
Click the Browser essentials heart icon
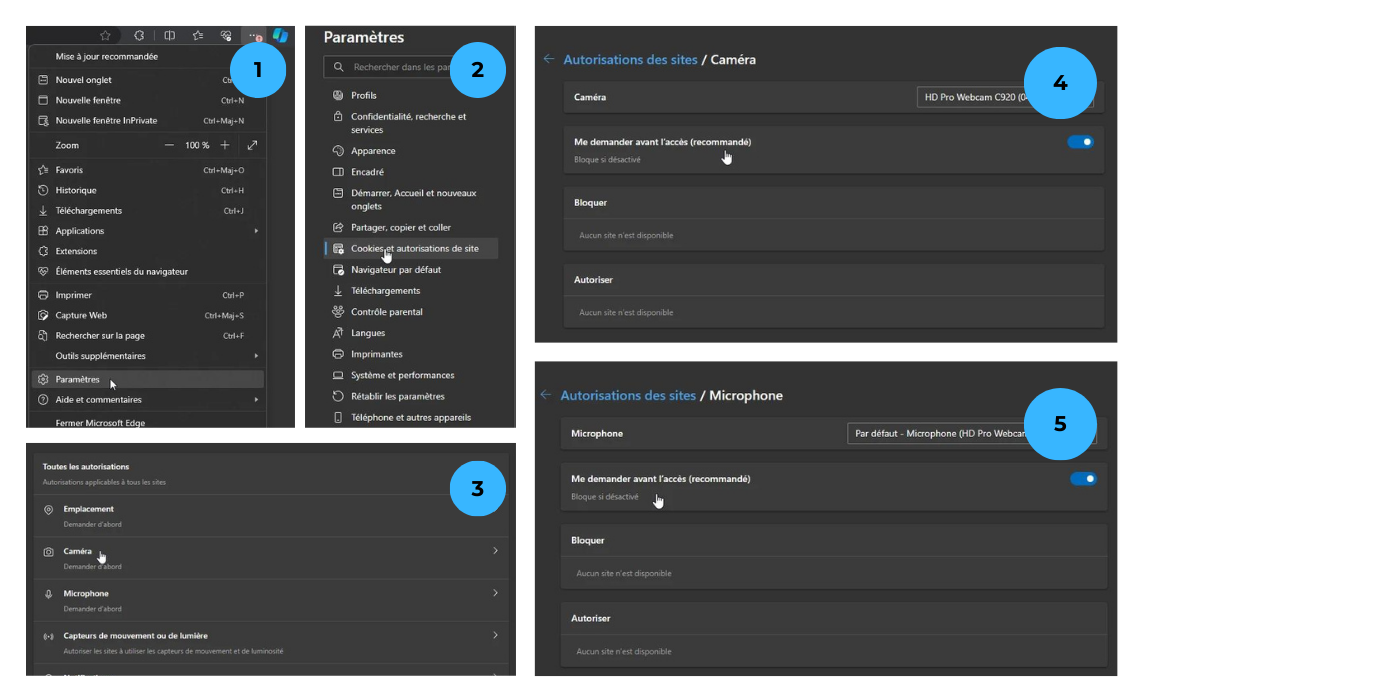[226, 35]
